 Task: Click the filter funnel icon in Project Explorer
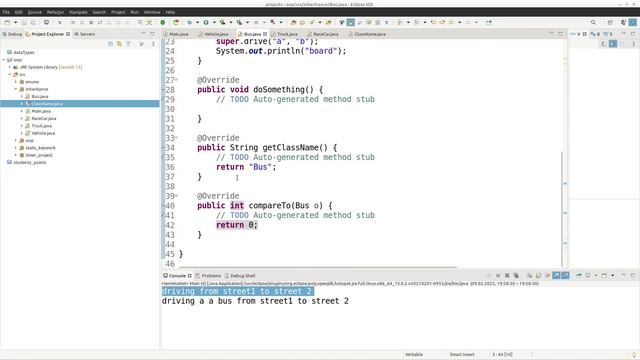pos(128,43)
